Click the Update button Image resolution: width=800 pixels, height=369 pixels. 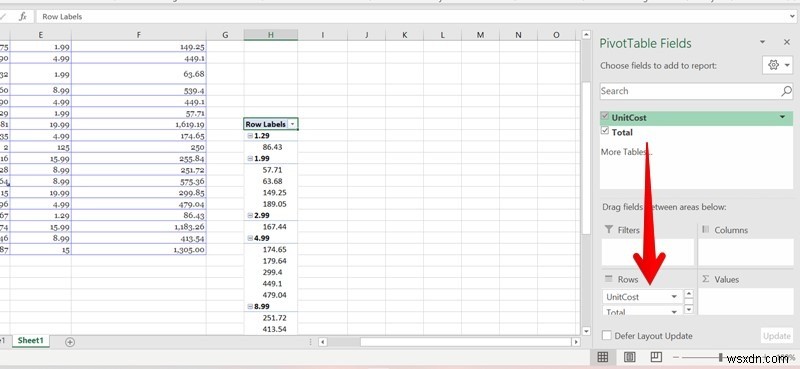pyautogui.click(x=777, y=336)
